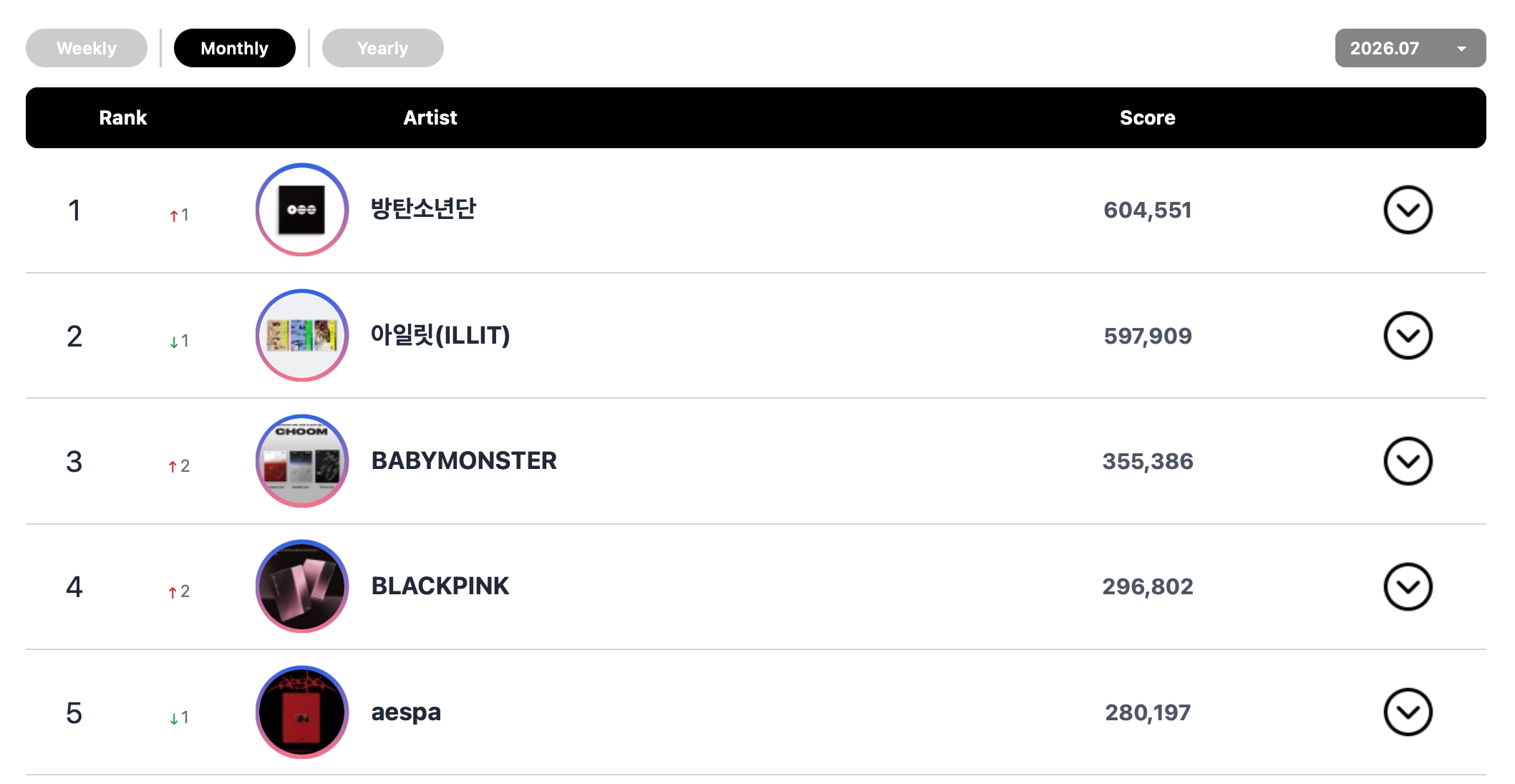Open the ILLIT album cover thumbnail
Image resolution: width=1515 pixels, height=784 pixels.
tap(302, 335)
